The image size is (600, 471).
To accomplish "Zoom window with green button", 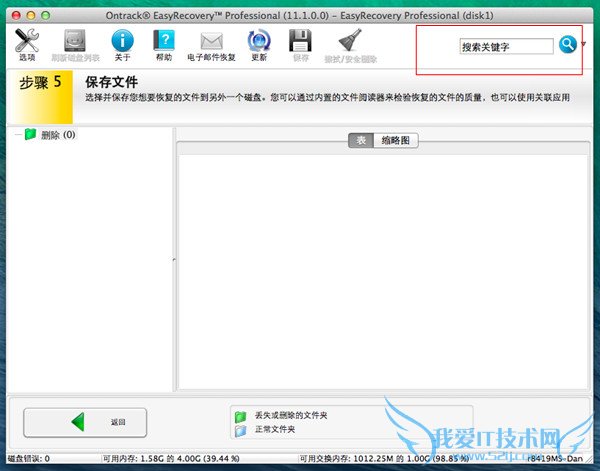I will click(x=46, y=16).
